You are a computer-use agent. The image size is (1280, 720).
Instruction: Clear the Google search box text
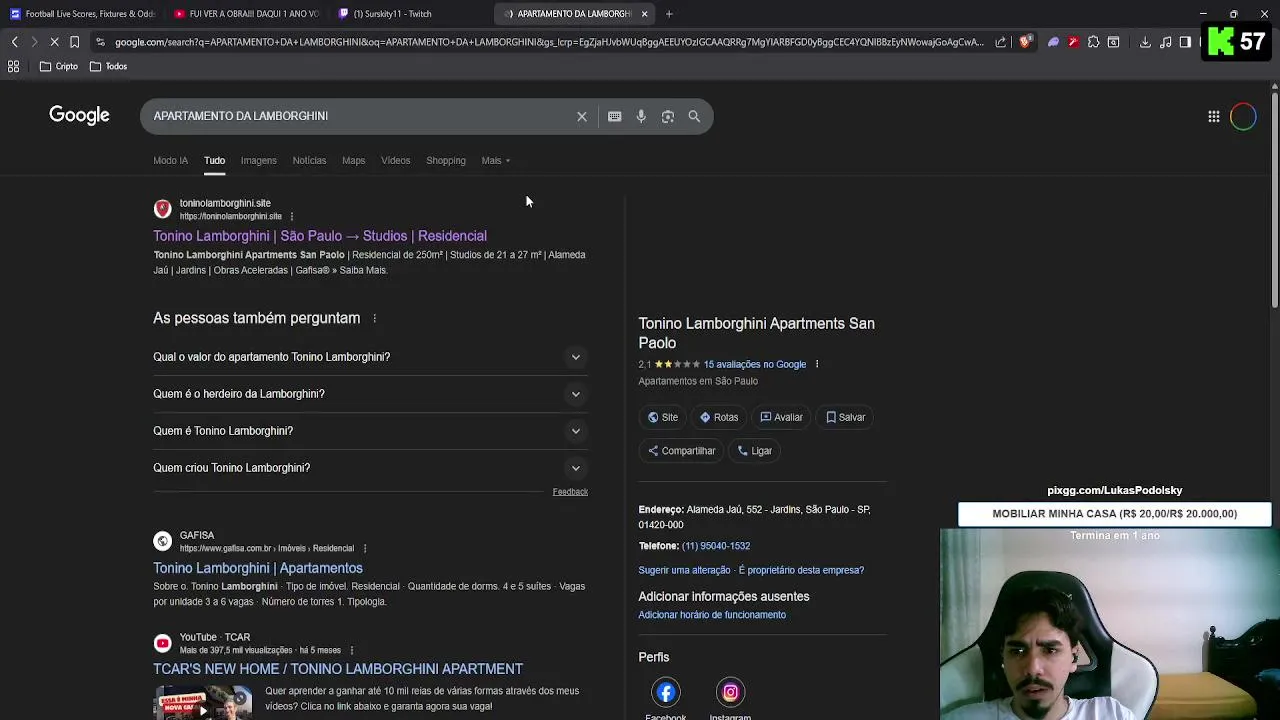click(582, 116)
